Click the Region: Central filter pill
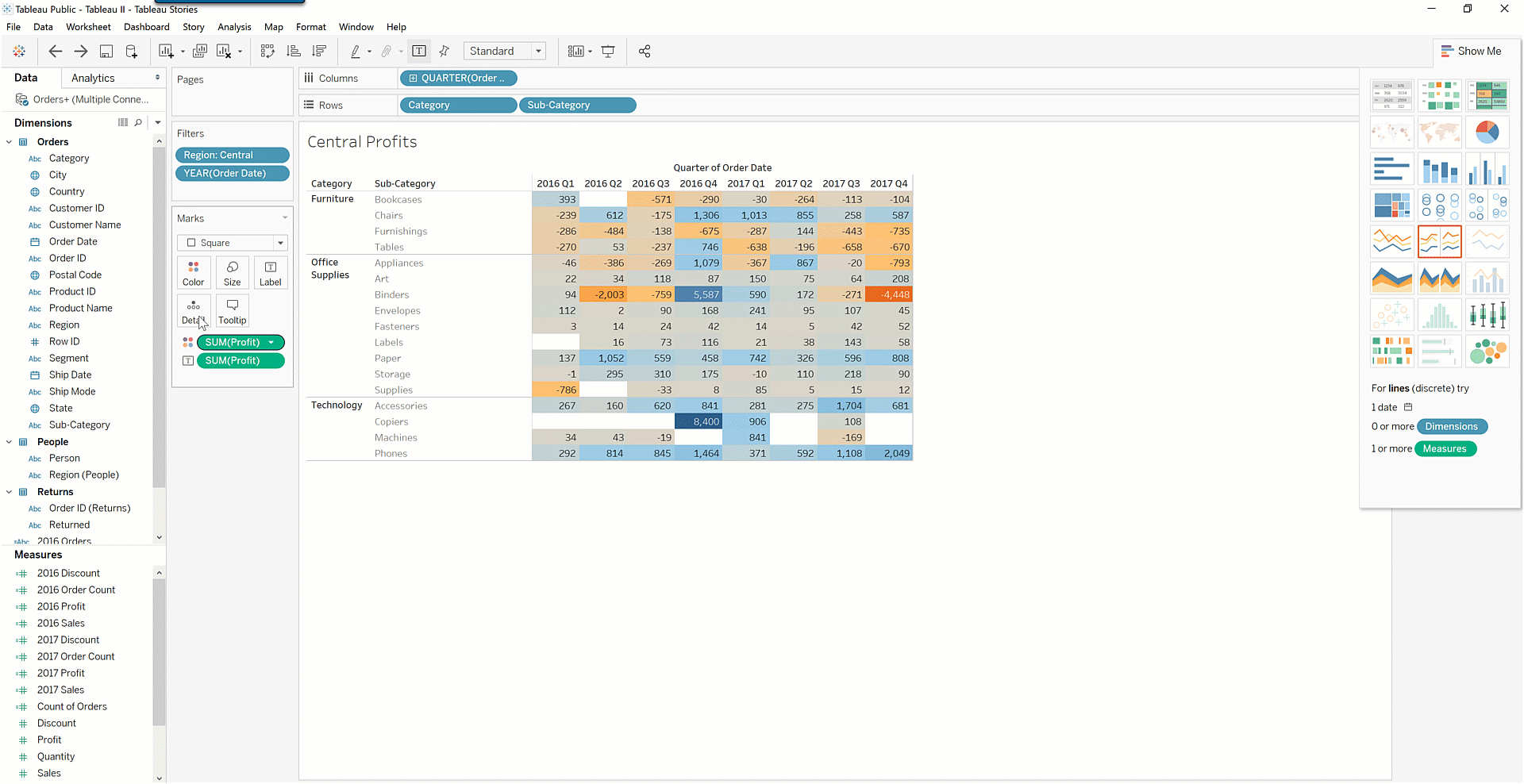The image size is (1524, 784). tap(232, 156)
